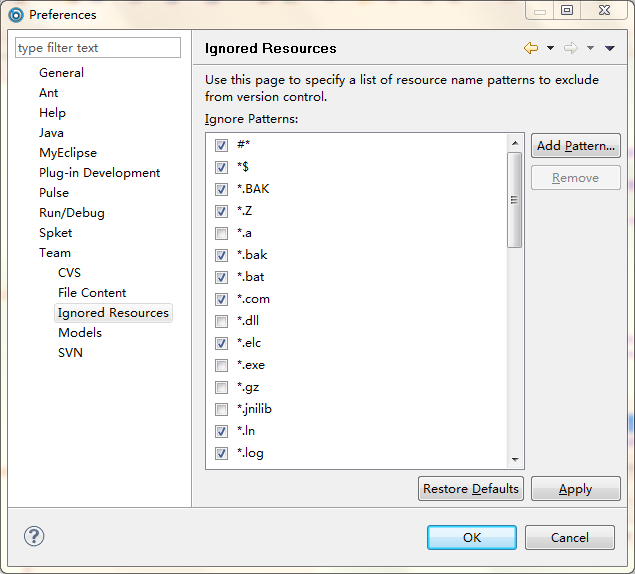The width and height of the screenshot is (635, 574).
Task: Open Run/Debug preferences
Action: [72, 213]
